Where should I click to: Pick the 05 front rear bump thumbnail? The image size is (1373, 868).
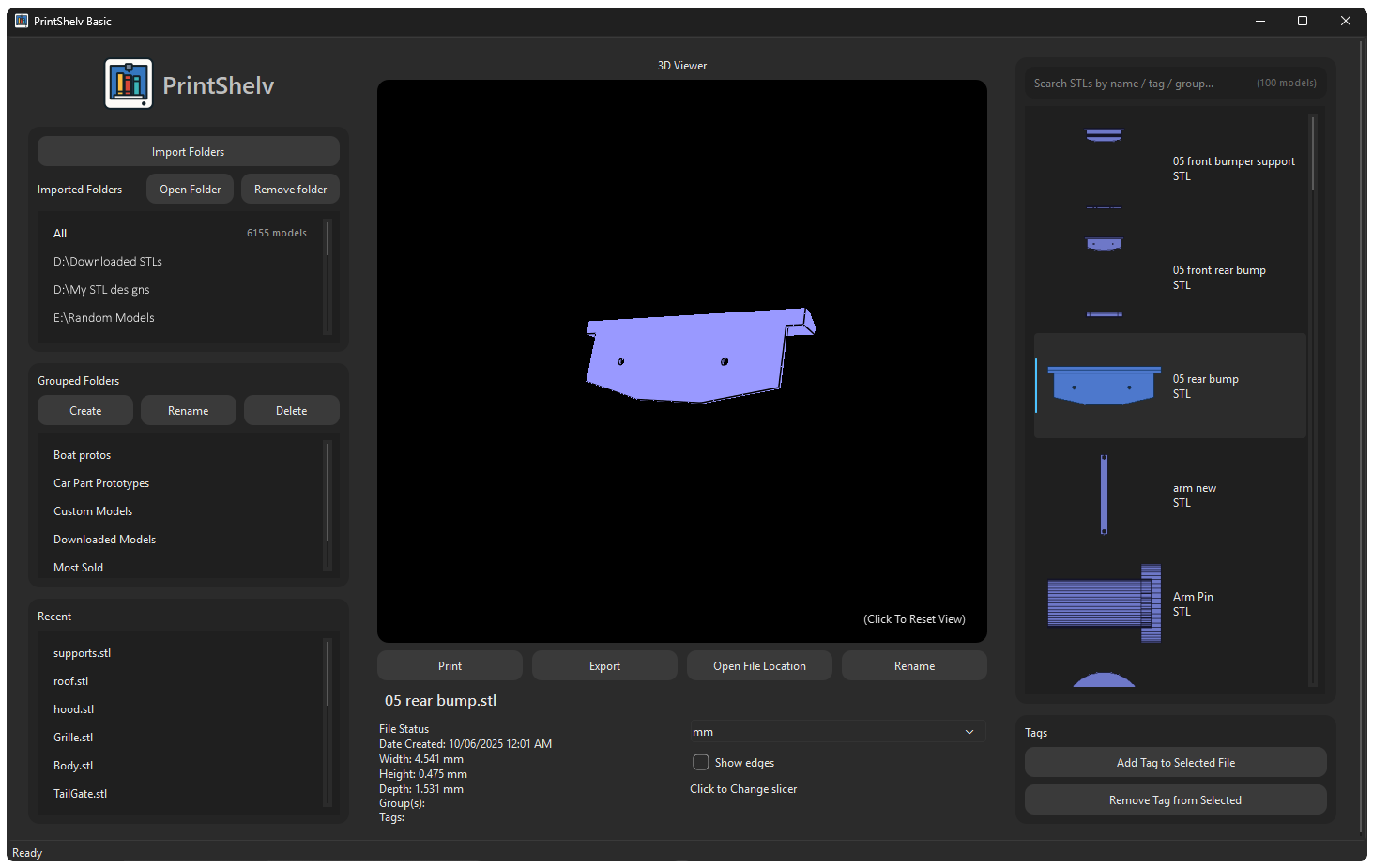[1104, 277]
